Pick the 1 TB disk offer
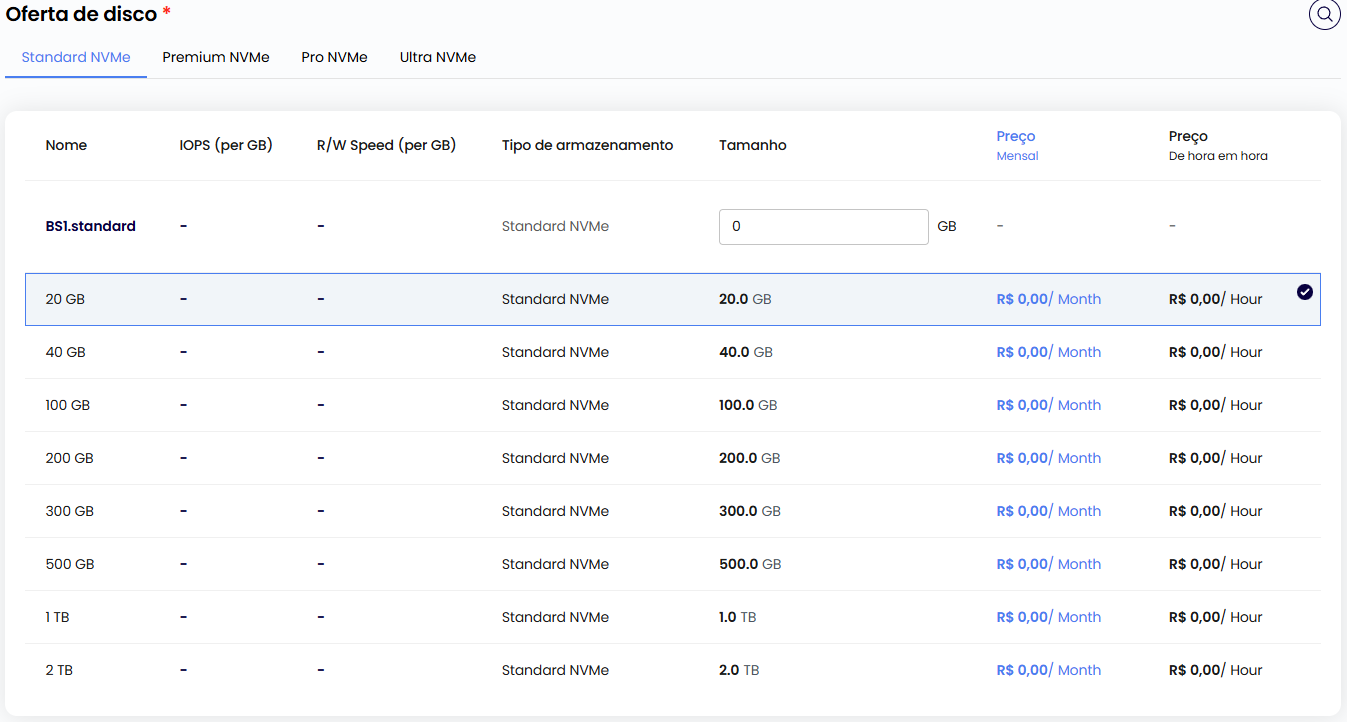Screen dimensions: 1347x722 coord(673,617)
